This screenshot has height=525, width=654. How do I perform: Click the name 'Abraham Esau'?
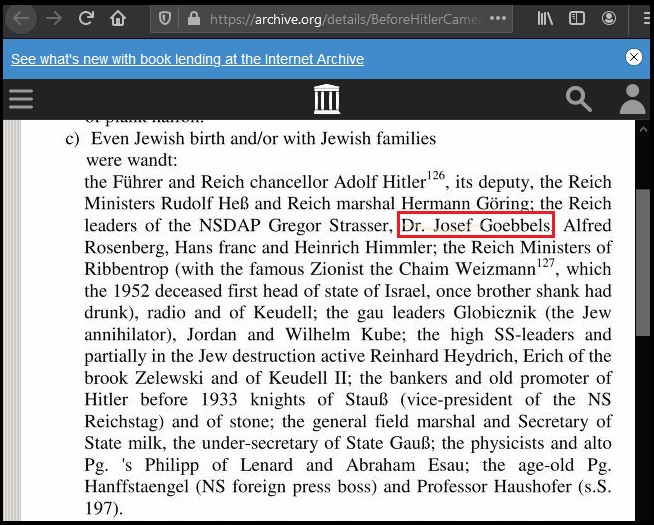click(405, 465)
